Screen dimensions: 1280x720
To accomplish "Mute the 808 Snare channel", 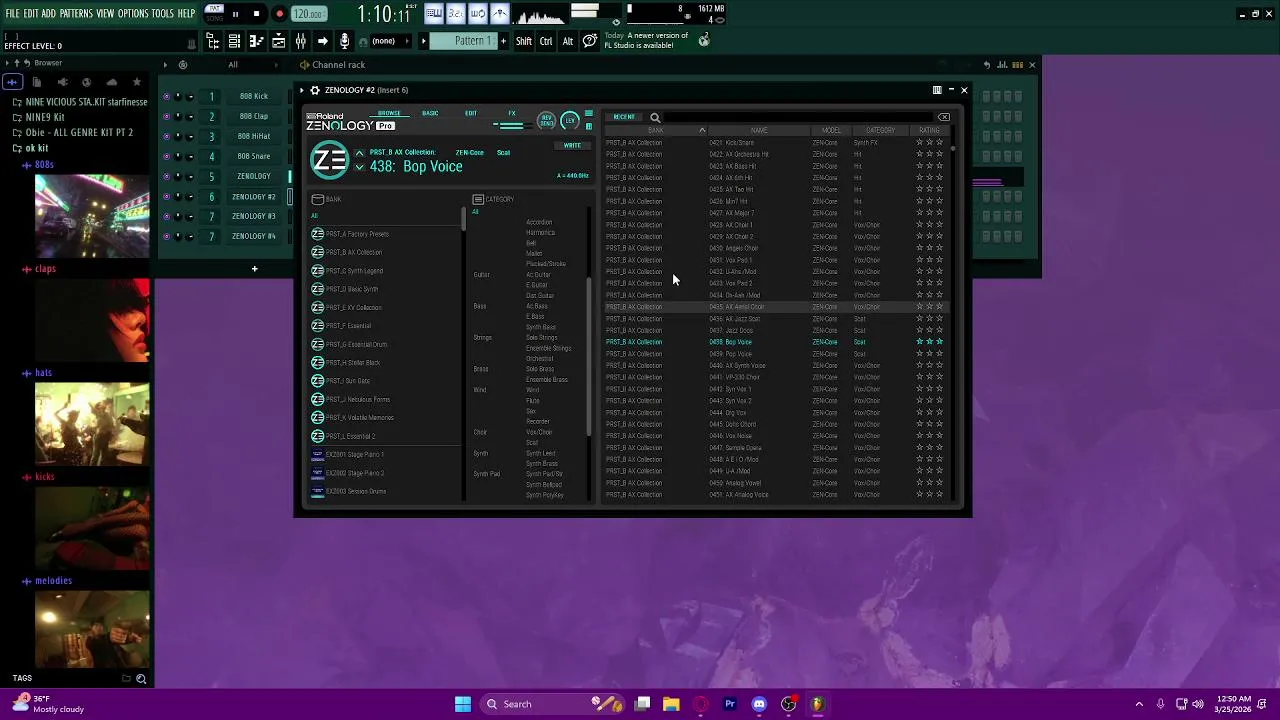I will pos(166,156).
